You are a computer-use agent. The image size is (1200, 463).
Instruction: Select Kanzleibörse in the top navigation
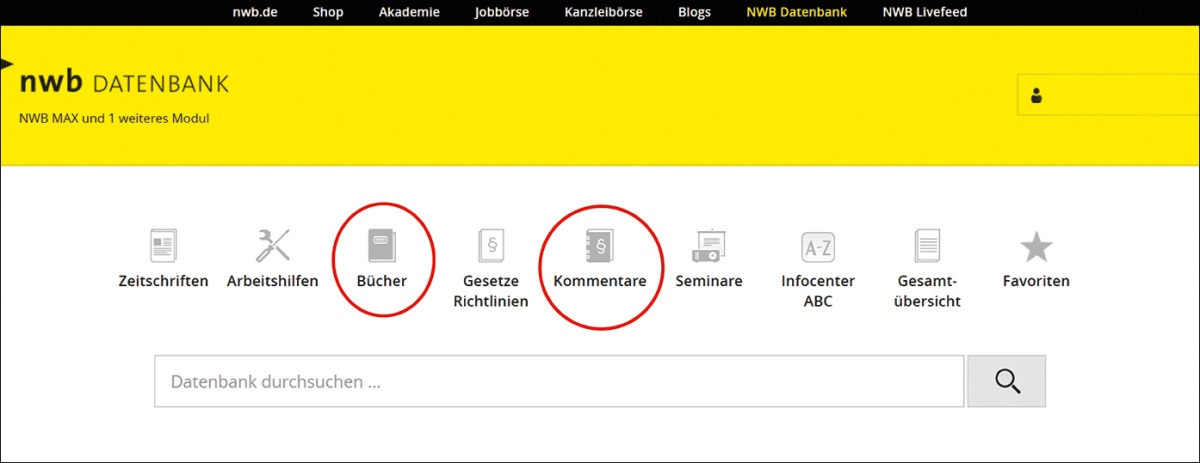point(603,12)
